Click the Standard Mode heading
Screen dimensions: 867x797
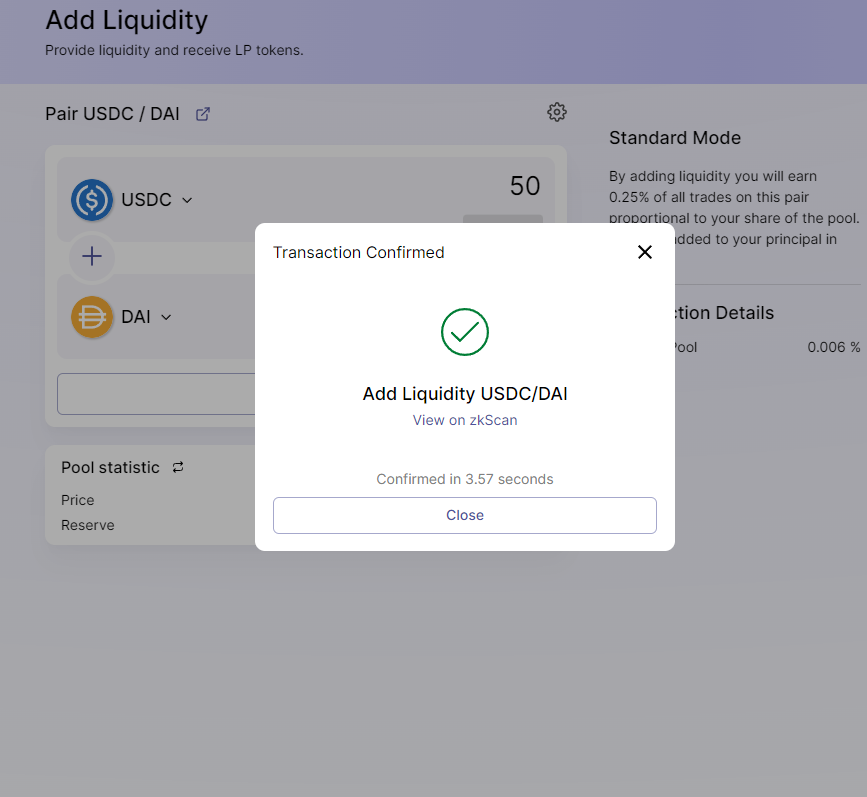point(675,138)
